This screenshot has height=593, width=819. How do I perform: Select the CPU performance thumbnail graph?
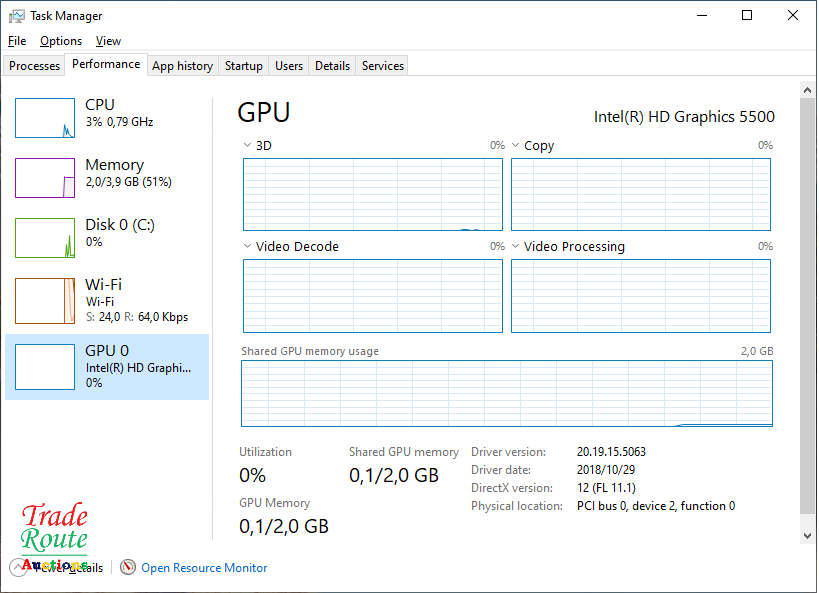coord(45,118)
